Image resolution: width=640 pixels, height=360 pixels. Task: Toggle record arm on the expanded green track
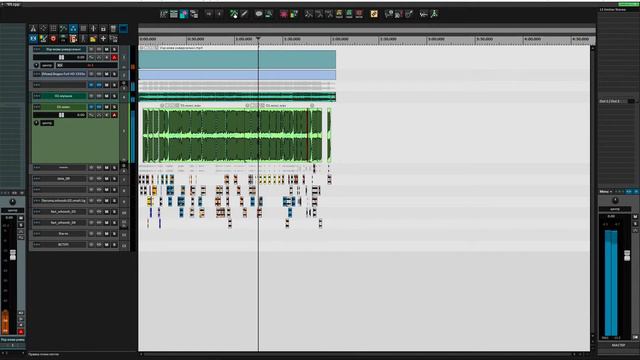coord(115,115)
